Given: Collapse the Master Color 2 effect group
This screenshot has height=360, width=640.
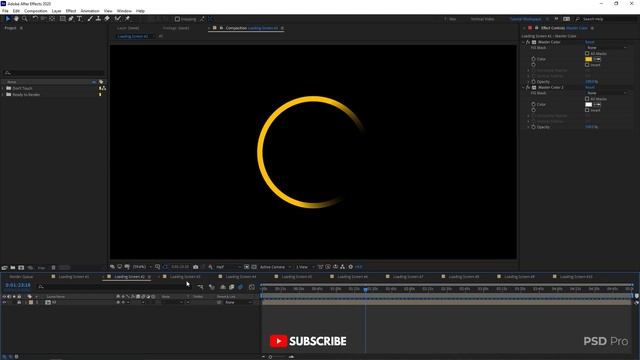Looking at the screenshot, I should pos(523,87).
